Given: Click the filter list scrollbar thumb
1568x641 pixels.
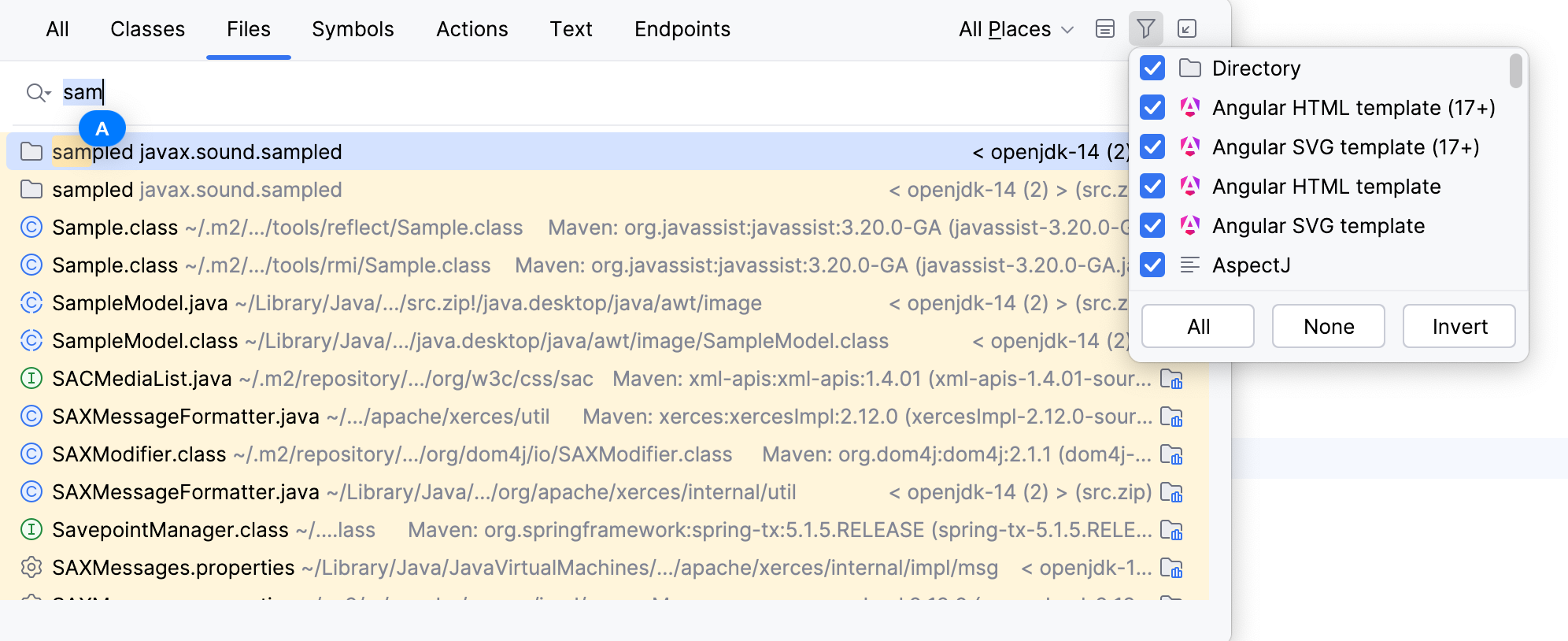Looking at the screenshot, I should click(x=1515, y=71).
